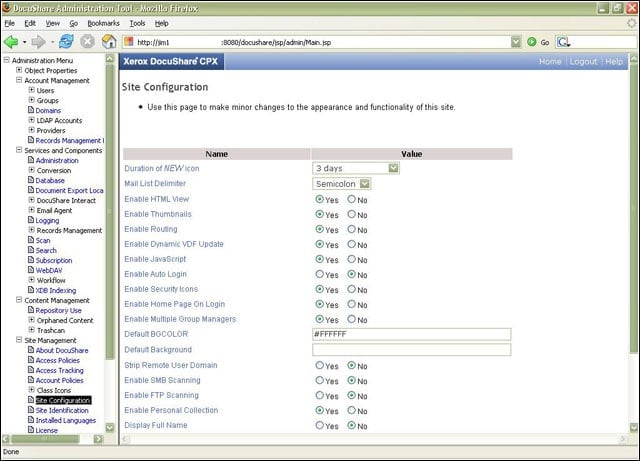The height and width of the screenshot is (461, 640).
Task: Click the page icon beside Database
Action: (31, 180)
